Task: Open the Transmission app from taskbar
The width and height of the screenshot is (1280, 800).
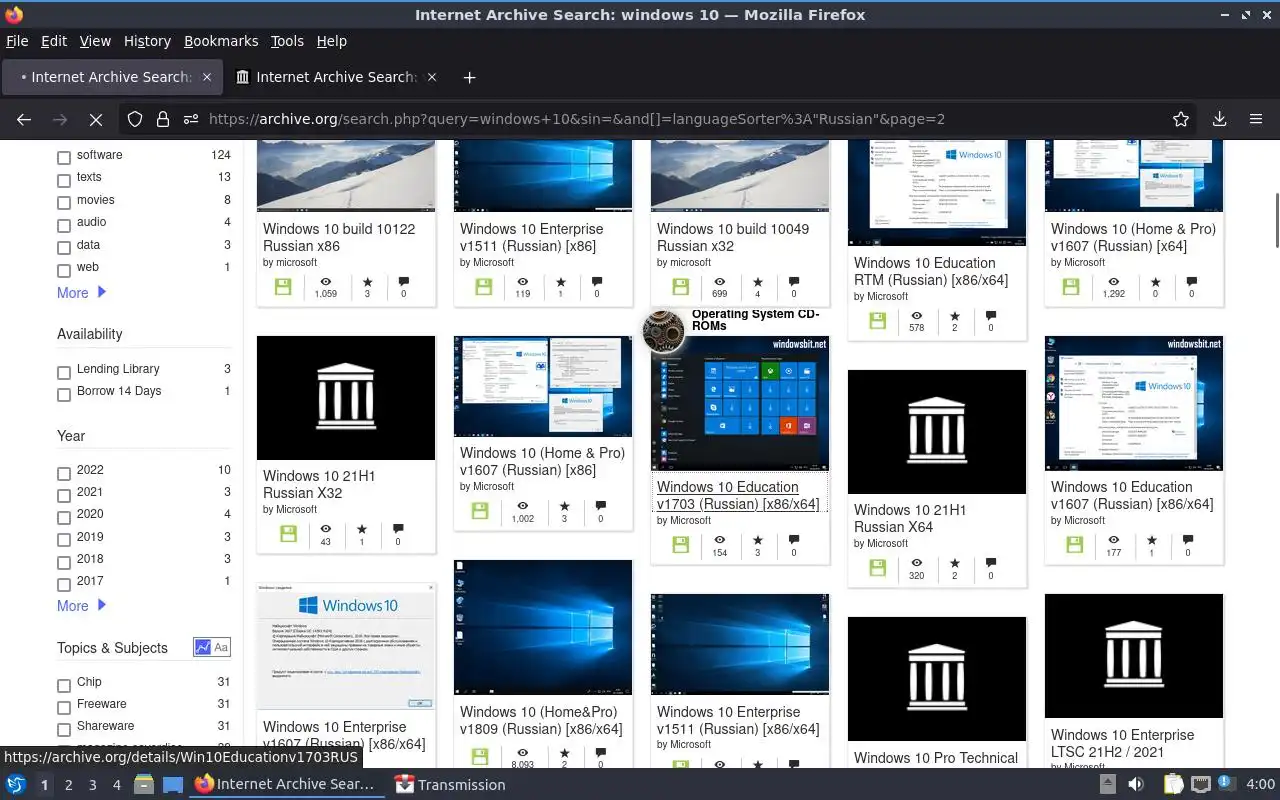Action: 450,785
